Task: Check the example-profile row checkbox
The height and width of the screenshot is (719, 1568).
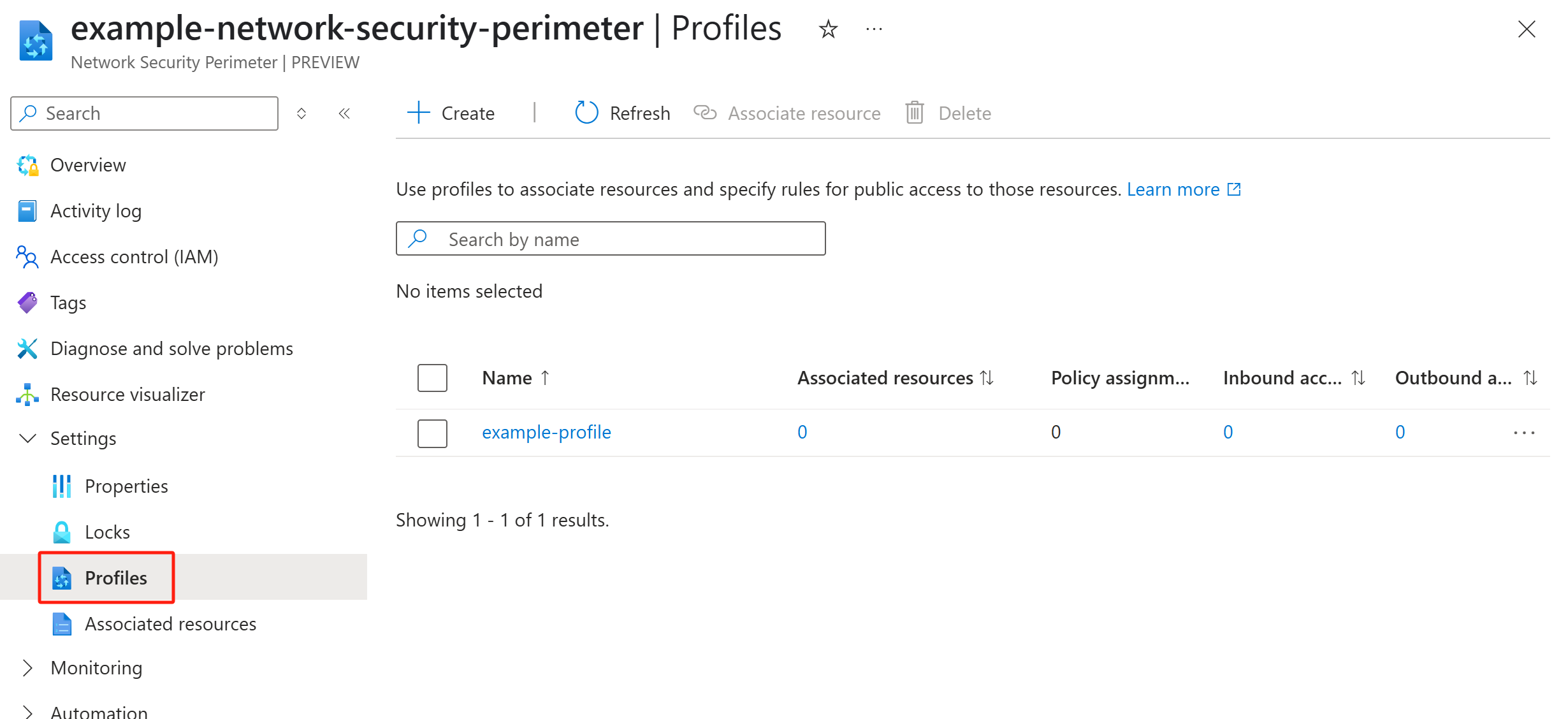Action: coord(432,433)
